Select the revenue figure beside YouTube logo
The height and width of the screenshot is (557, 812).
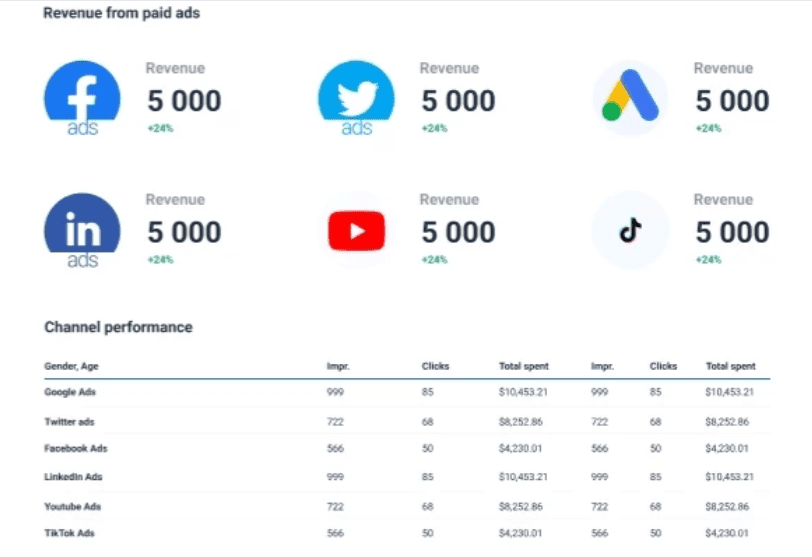[x=458, y=232]
